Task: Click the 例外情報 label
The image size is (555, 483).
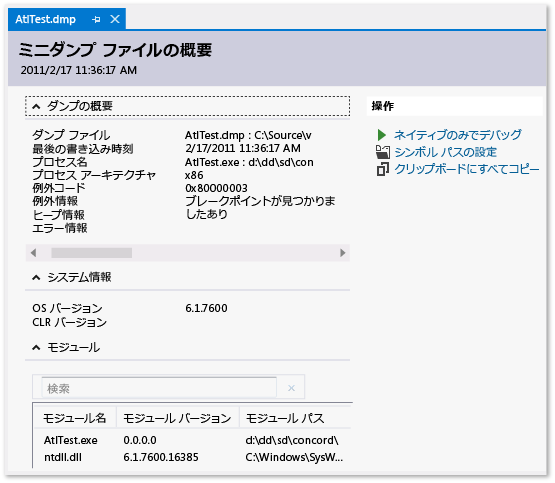Action: pyautogui.click(x=55, y=201)
